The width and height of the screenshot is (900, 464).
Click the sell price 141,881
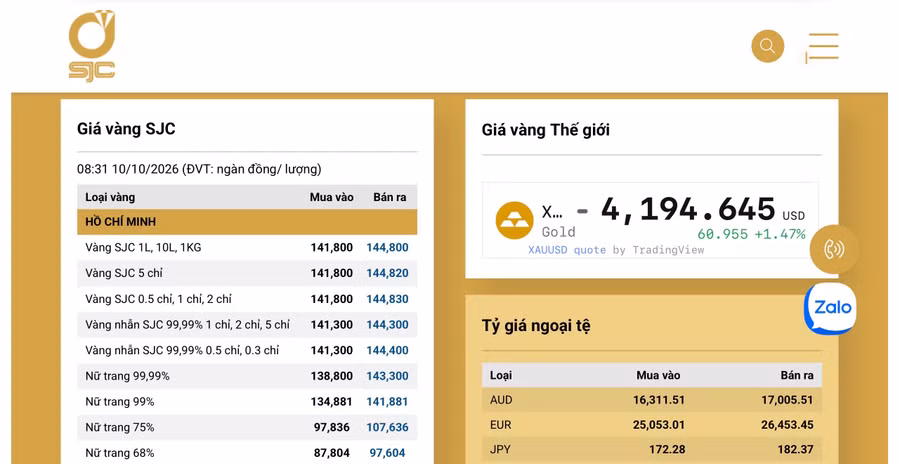coord(387,402)
